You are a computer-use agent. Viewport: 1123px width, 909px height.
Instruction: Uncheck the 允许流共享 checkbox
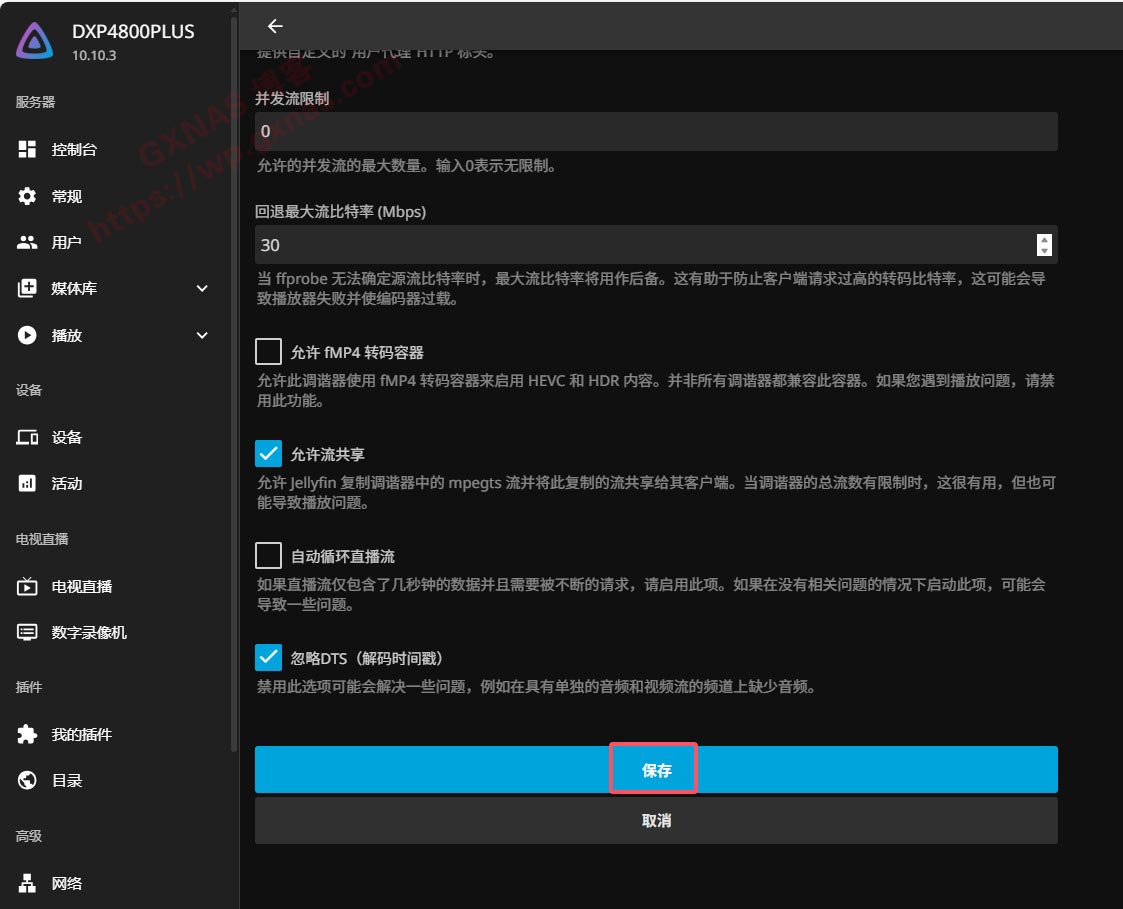click(268, 454)
